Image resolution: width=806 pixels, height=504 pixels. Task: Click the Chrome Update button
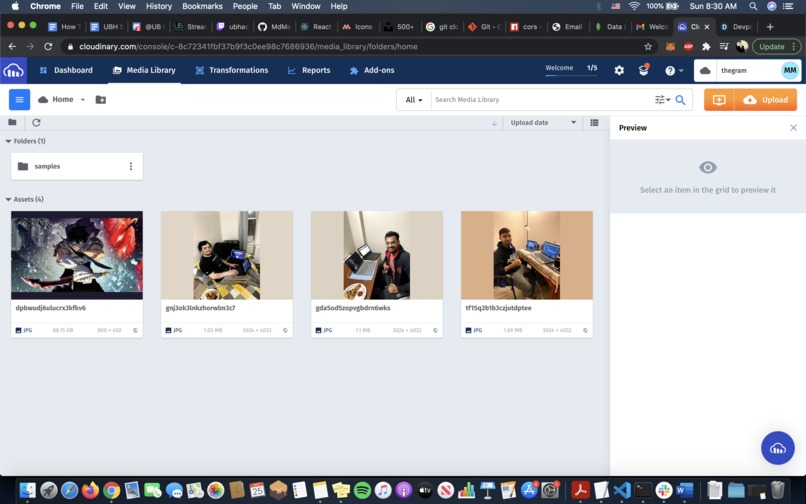[x=775, y=46]
